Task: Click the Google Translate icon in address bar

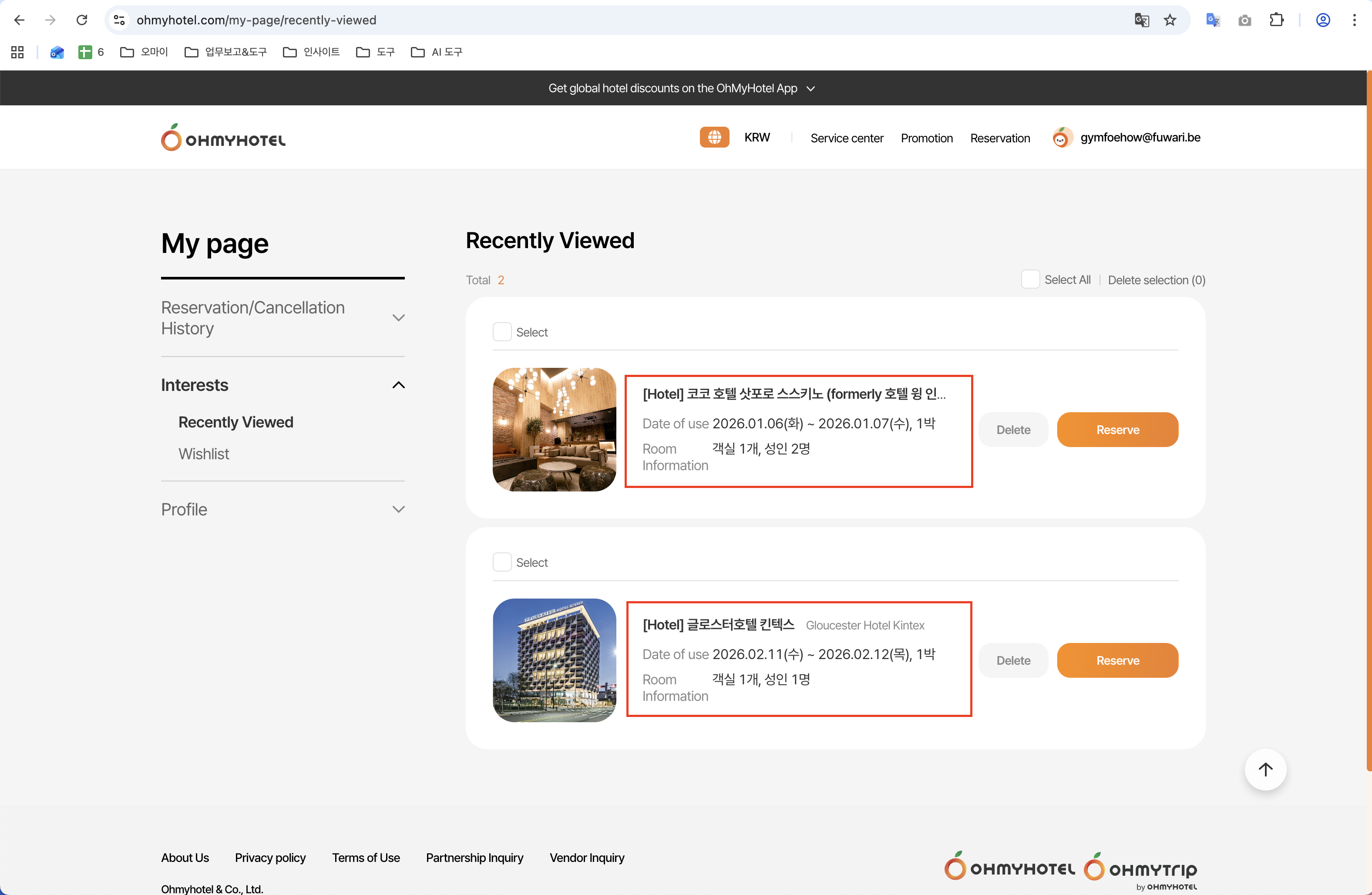Action: point(1141,20)
